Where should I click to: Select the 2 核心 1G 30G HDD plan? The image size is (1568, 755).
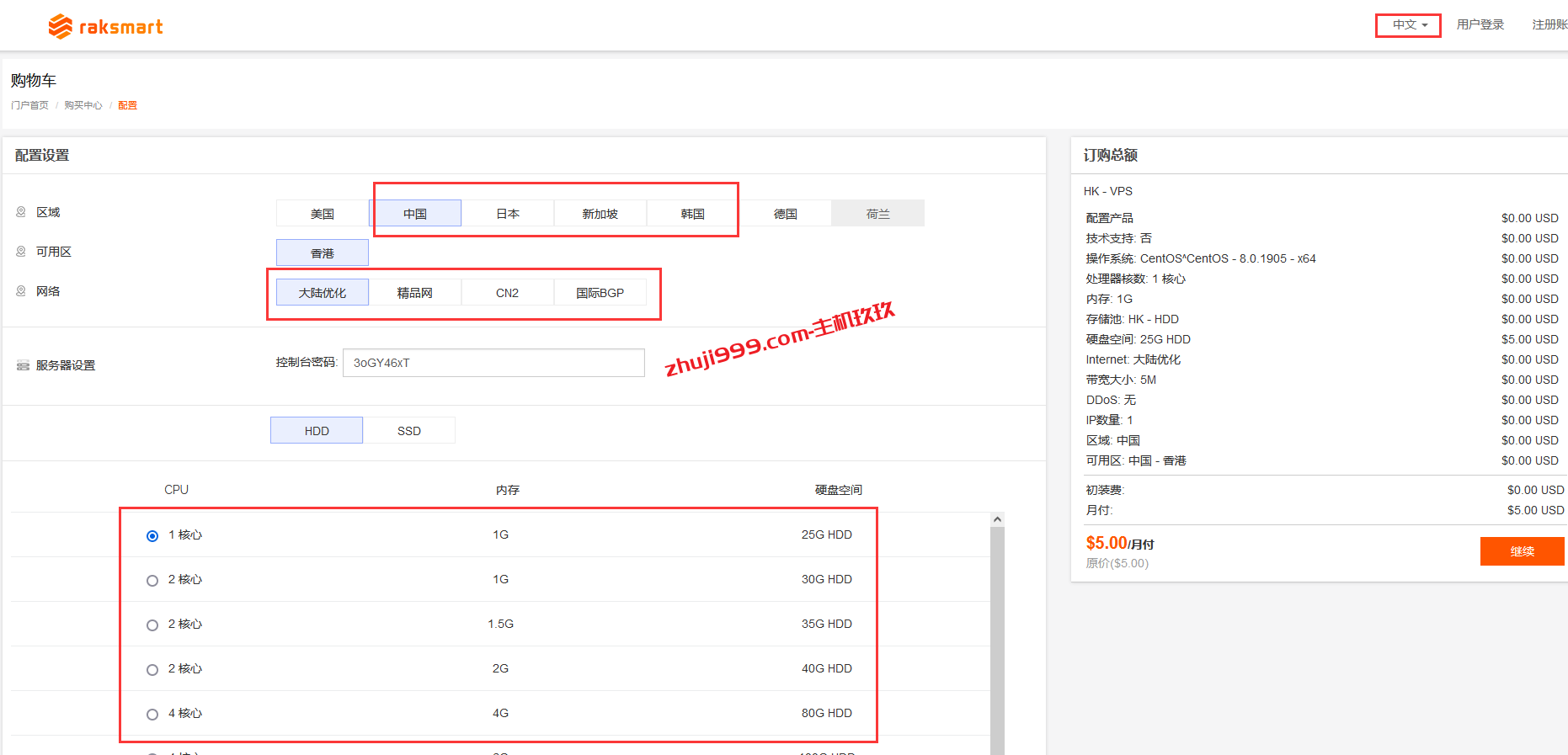pos(152,581)
